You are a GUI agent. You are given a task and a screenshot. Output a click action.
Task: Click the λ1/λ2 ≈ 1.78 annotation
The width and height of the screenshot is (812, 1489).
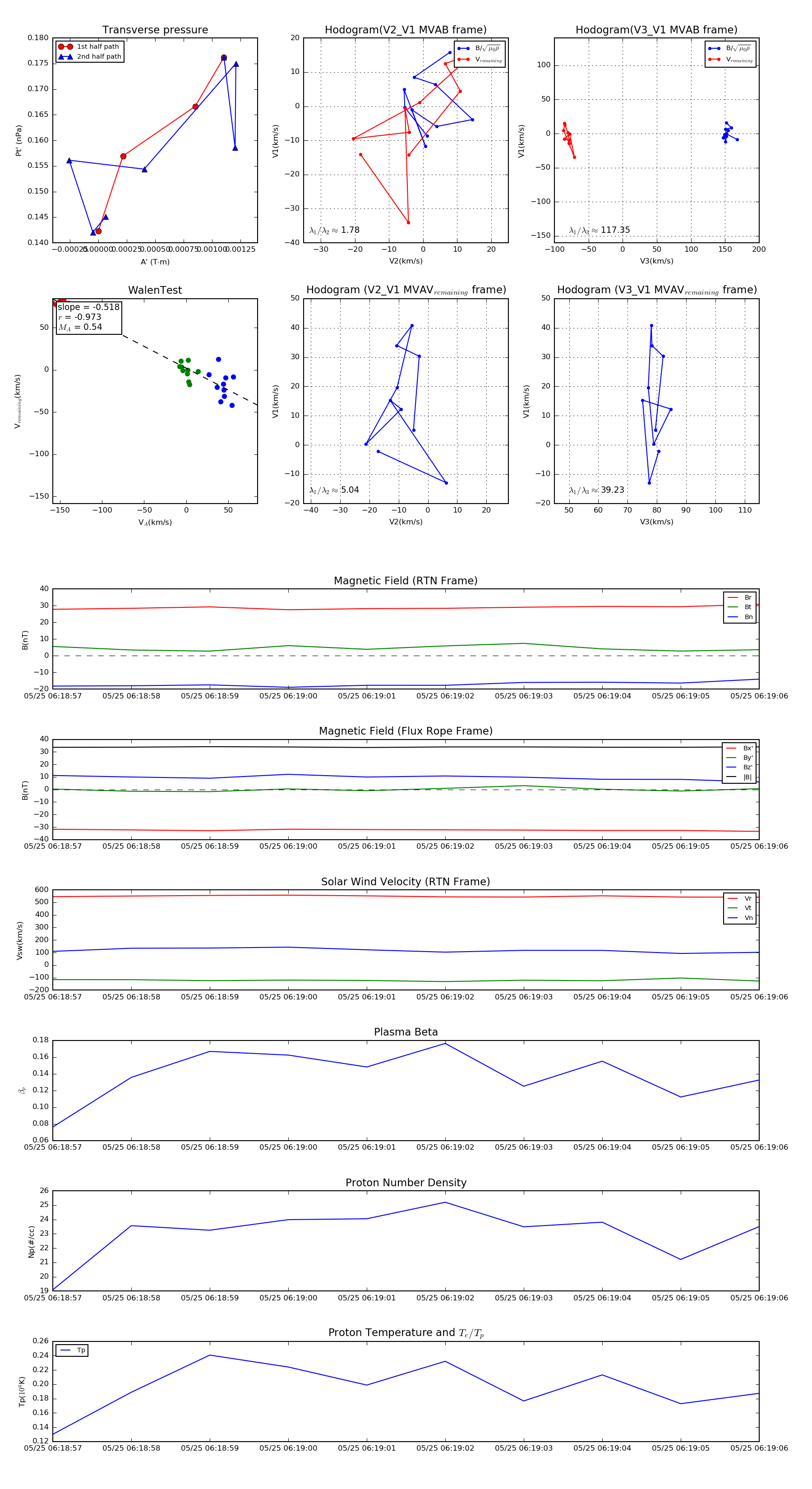pos(334,230)
